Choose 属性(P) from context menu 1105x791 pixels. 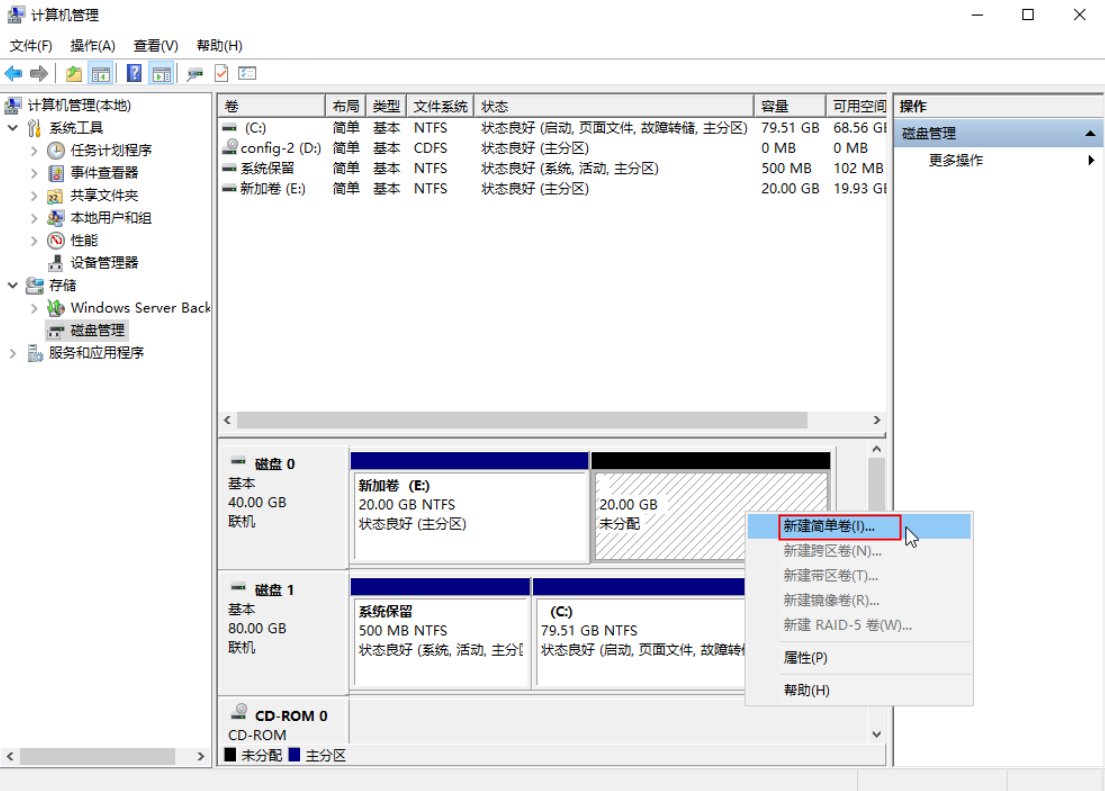859,658
